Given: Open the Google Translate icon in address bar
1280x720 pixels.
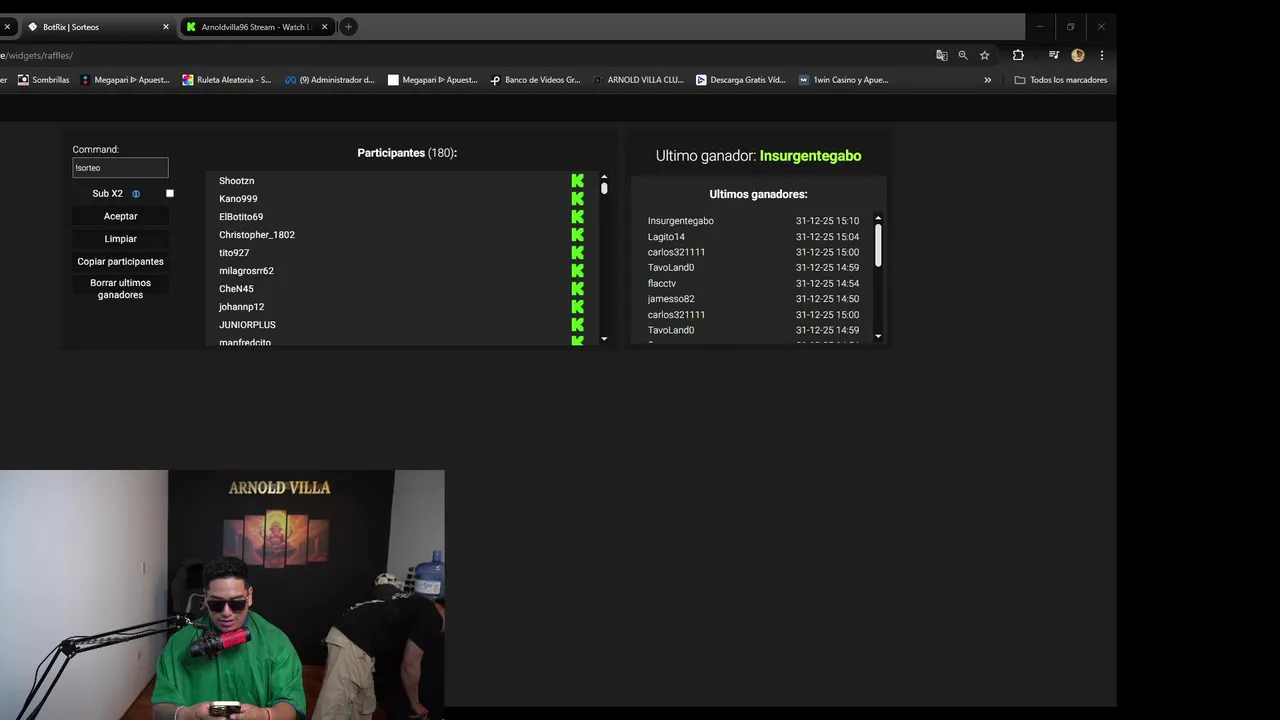Looking at the screenshot, I should click(x=941, y=55).
